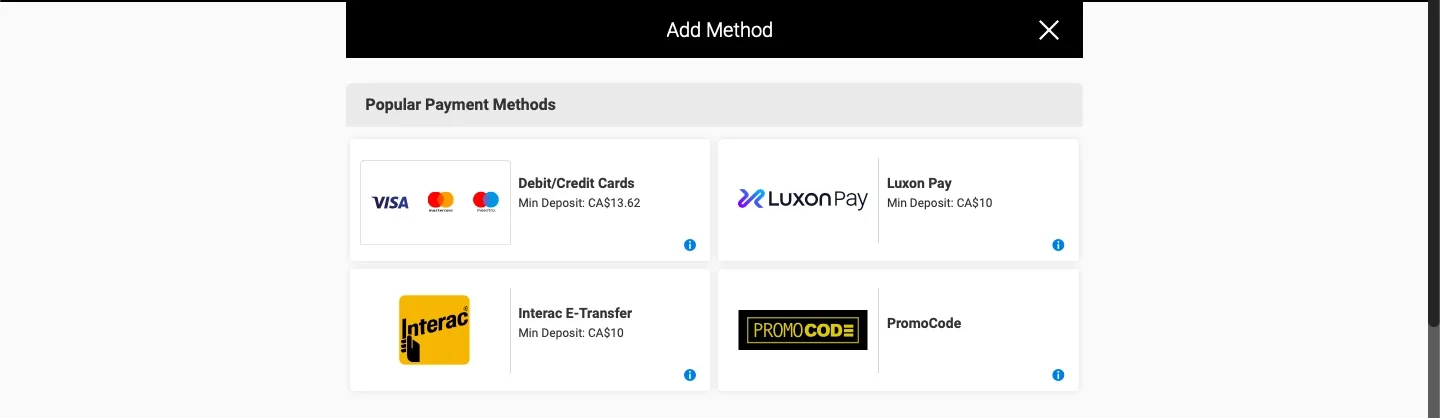Show info for Interac E-Transfer
The image size is (1440, 418).
point(690,375)
